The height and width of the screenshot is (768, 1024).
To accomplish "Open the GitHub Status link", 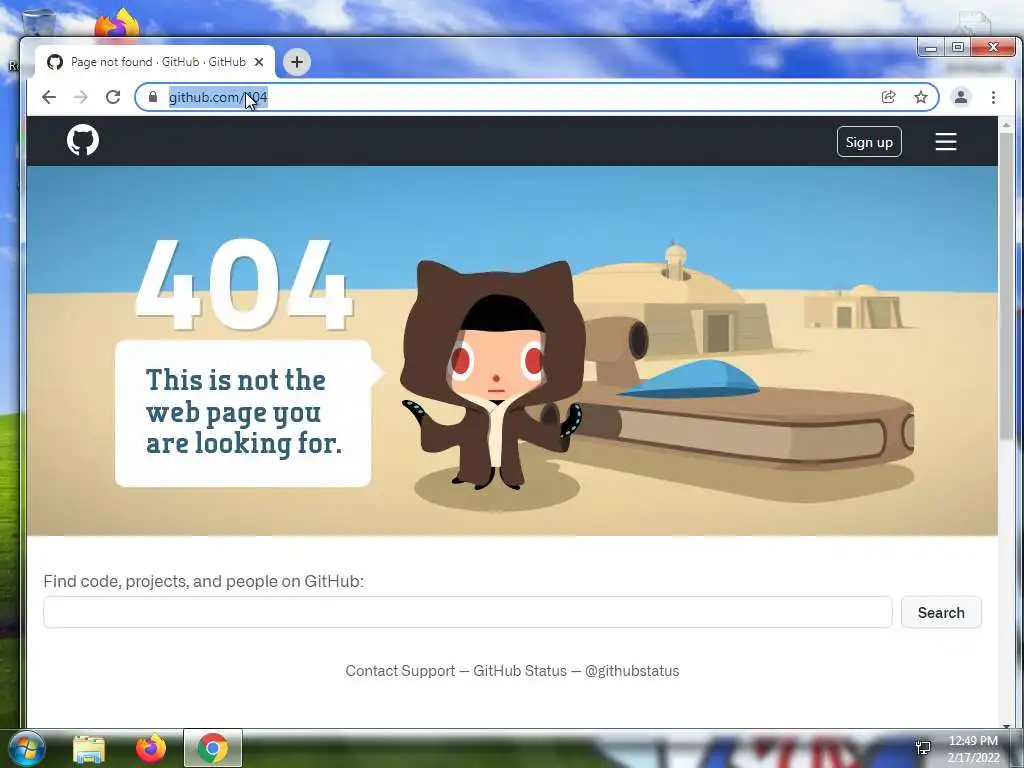I will [520, 671].
